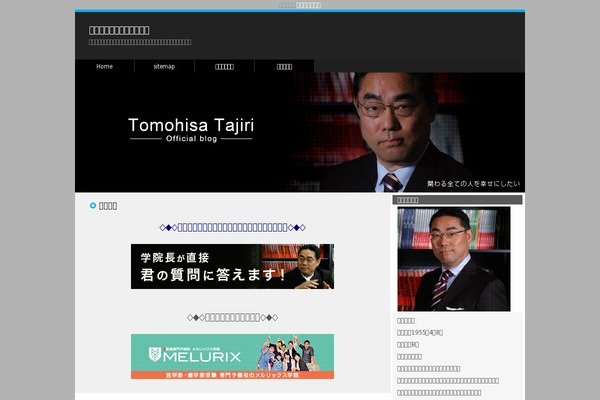Click the blog title in the header

119,30
